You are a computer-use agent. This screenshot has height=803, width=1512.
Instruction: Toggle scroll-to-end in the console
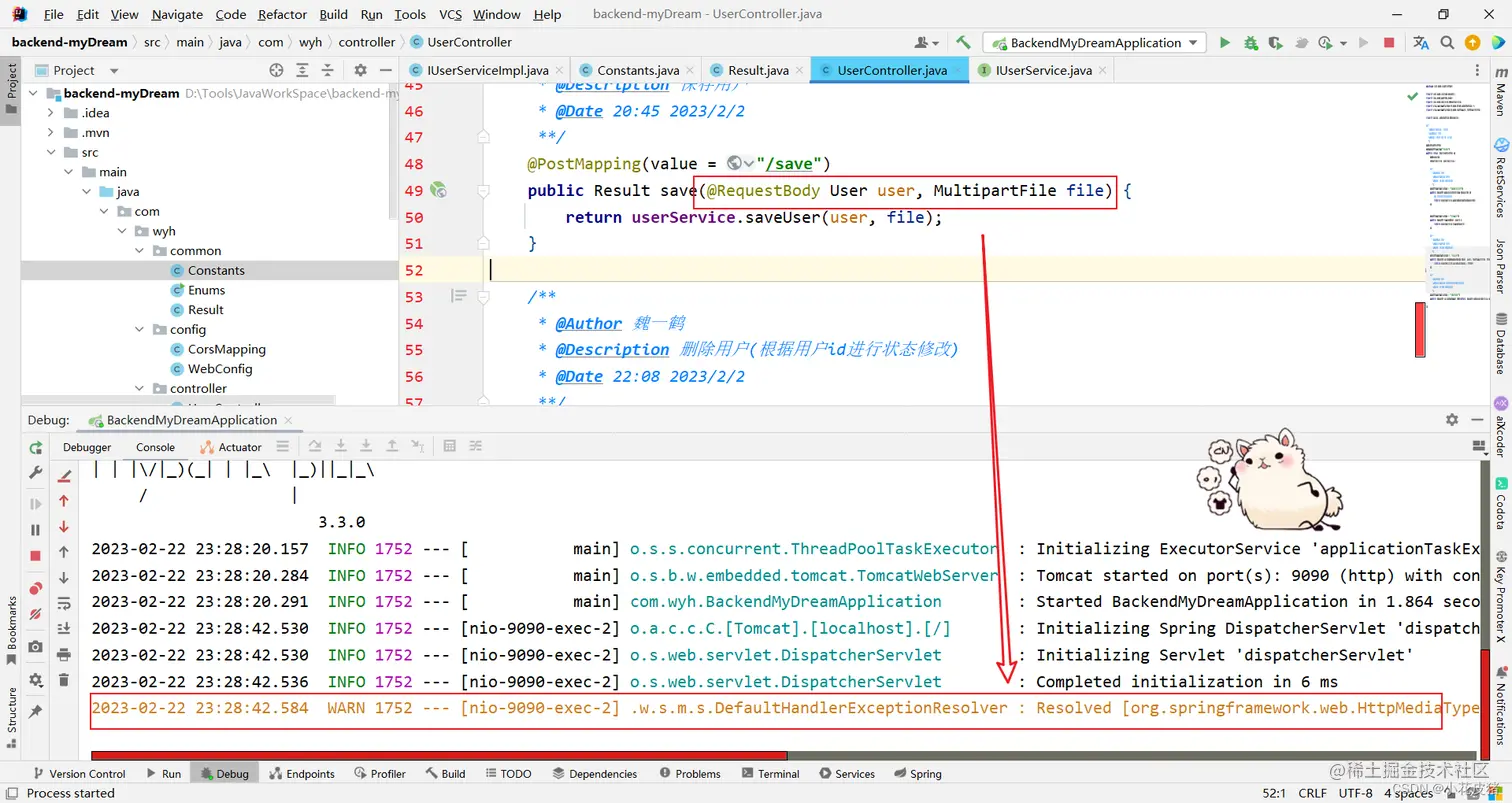point(65,627)
